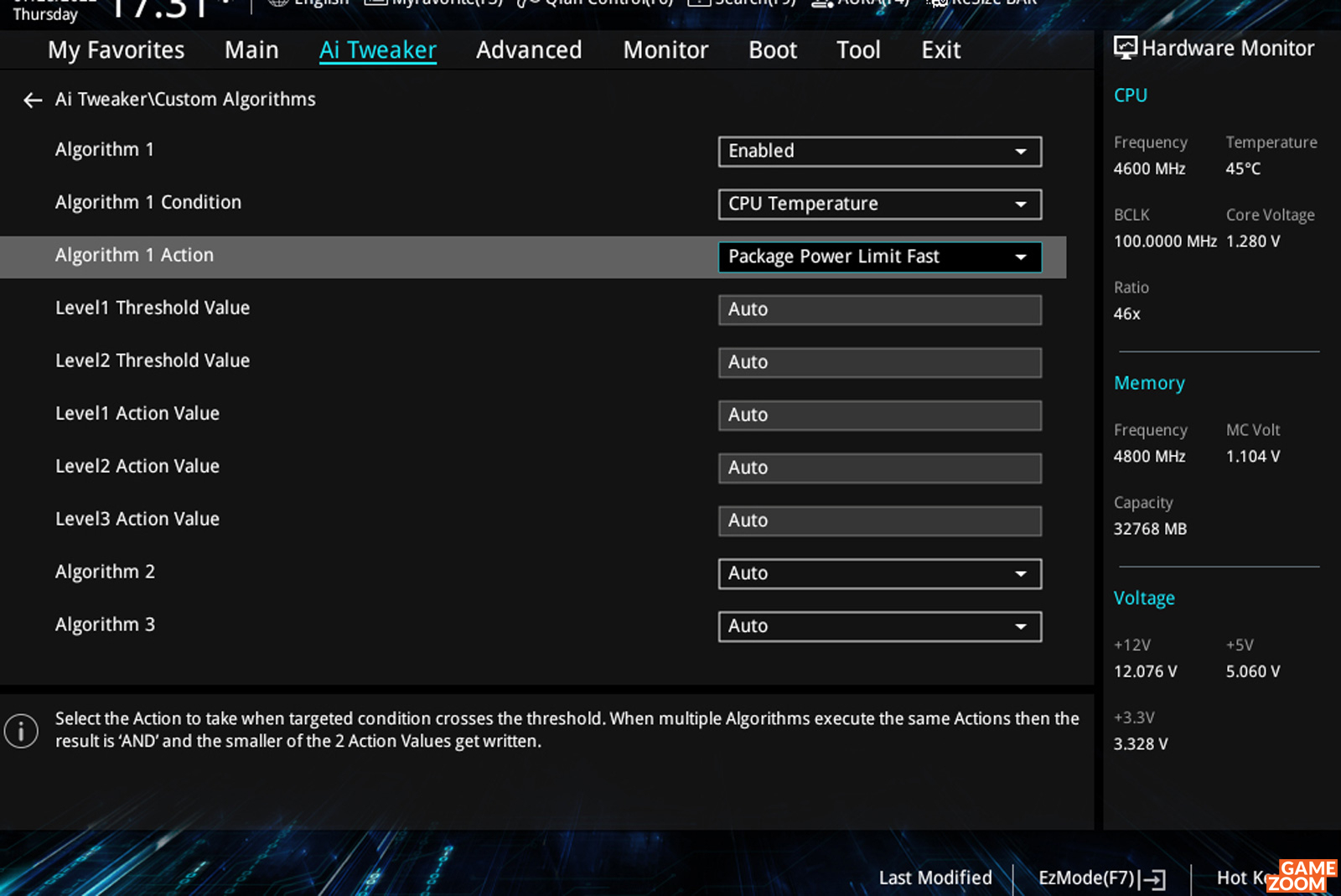Click the 5.060 V reading

[1253, 672]
